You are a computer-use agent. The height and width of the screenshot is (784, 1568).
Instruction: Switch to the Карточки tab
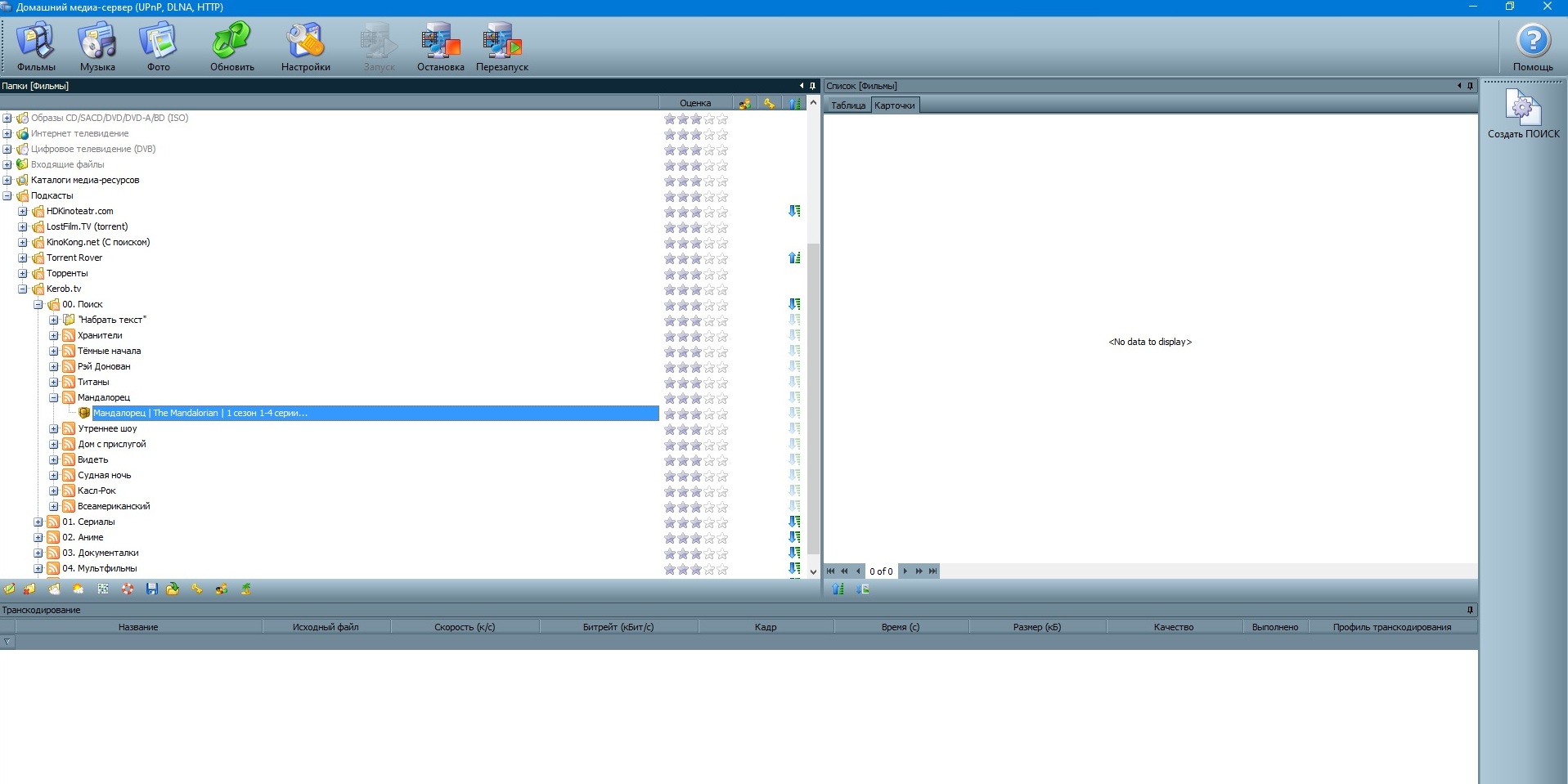[x=894, y=105]
